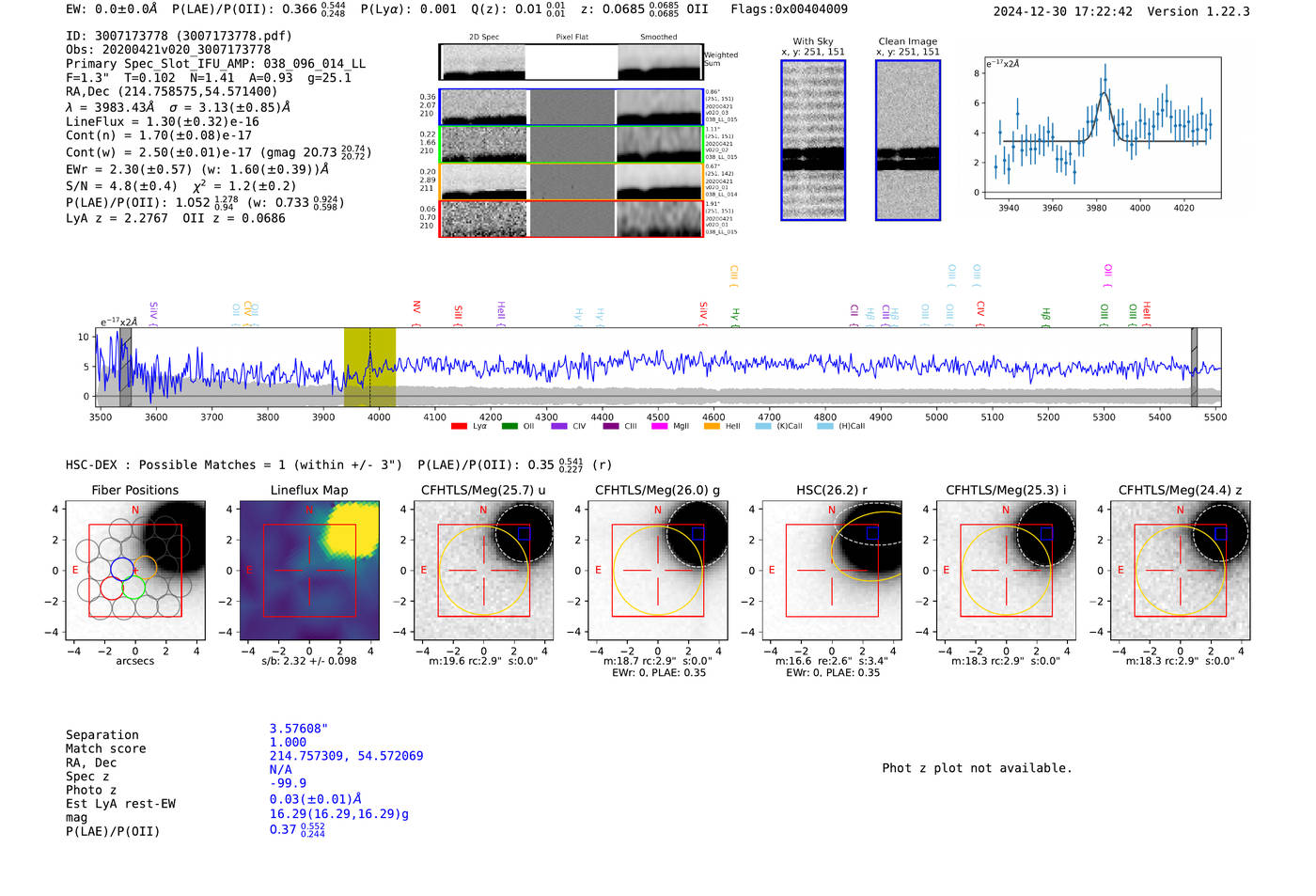Select the LyA z = 2.2767 text
Screen dimensions: 1316x896
coord(117,218)
